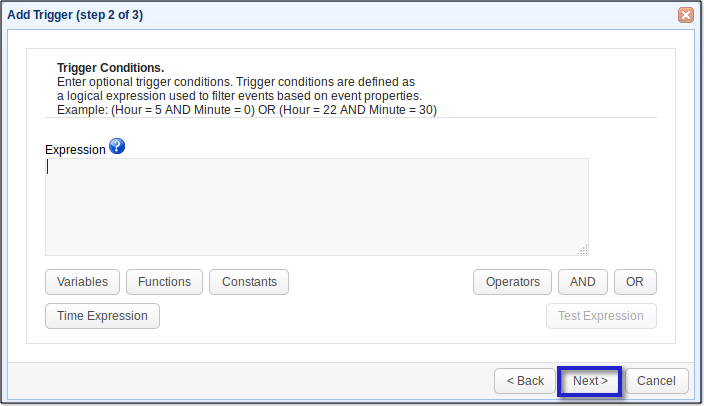The image size is (704, 406).
Task: Focus the Expression text area
Action: [x=316, y=206]
